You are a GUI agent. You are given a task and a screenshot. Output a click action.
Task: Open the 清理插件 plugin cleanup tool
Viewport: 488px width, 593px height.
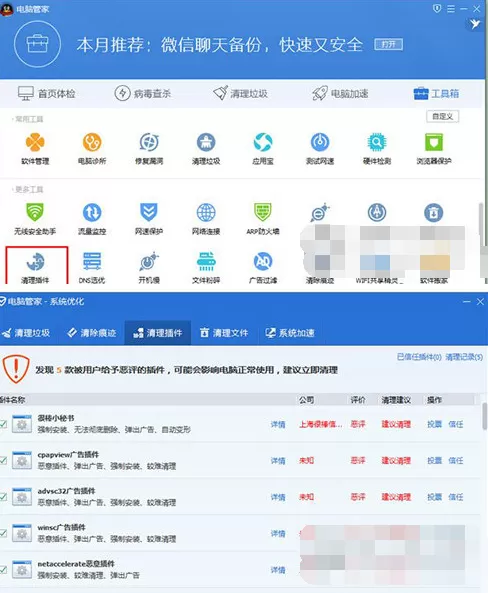36,267
